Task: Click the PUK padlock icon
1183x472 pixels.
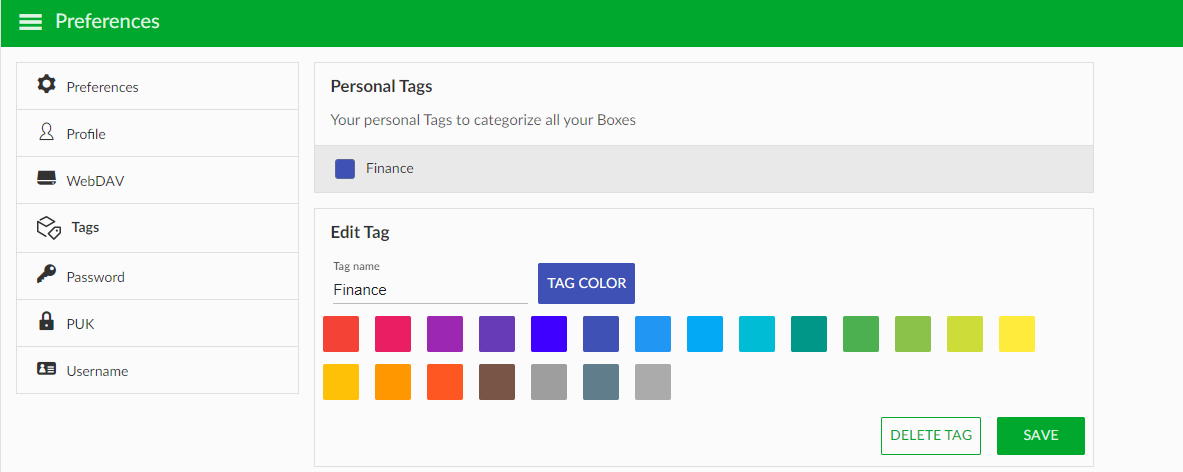Action: [x=46, y=321]
